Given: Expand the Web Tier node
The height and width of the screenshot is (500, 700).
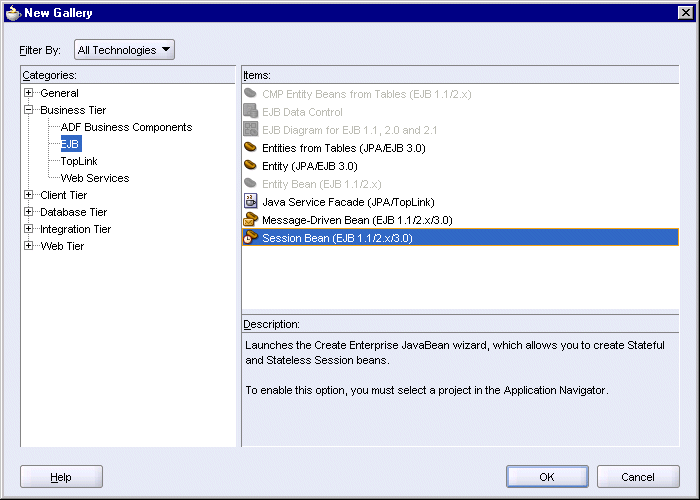Looking at the screenshot, I should point(29,246).
